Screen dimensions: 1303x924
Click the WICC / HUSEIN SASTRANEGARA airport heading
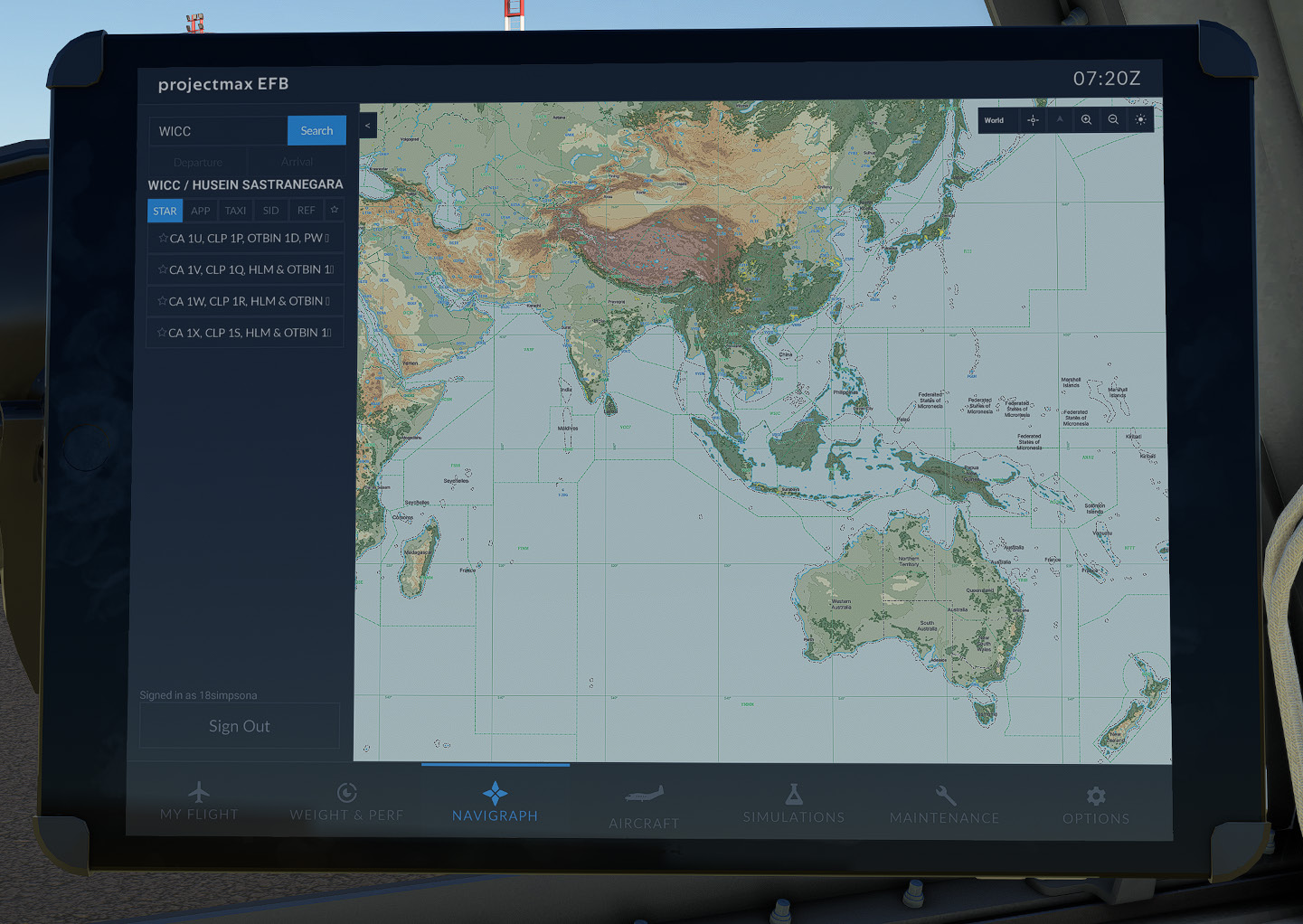(245, 184)
